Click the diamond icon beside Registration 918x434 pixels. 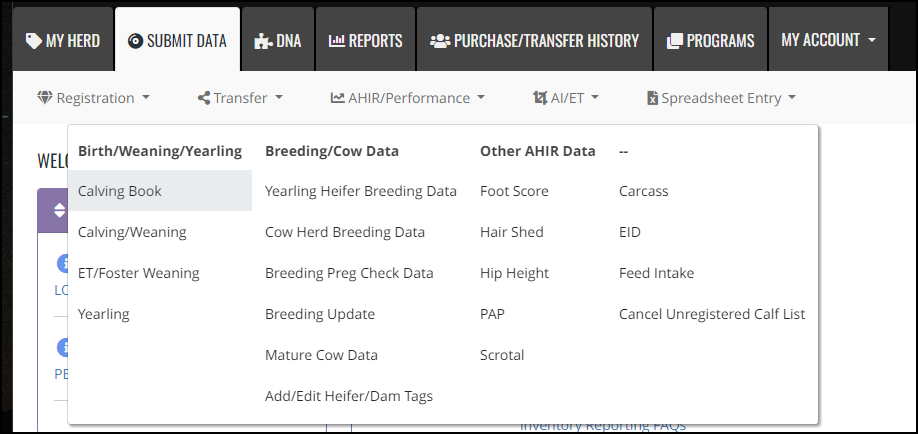(x=44, y=98)
